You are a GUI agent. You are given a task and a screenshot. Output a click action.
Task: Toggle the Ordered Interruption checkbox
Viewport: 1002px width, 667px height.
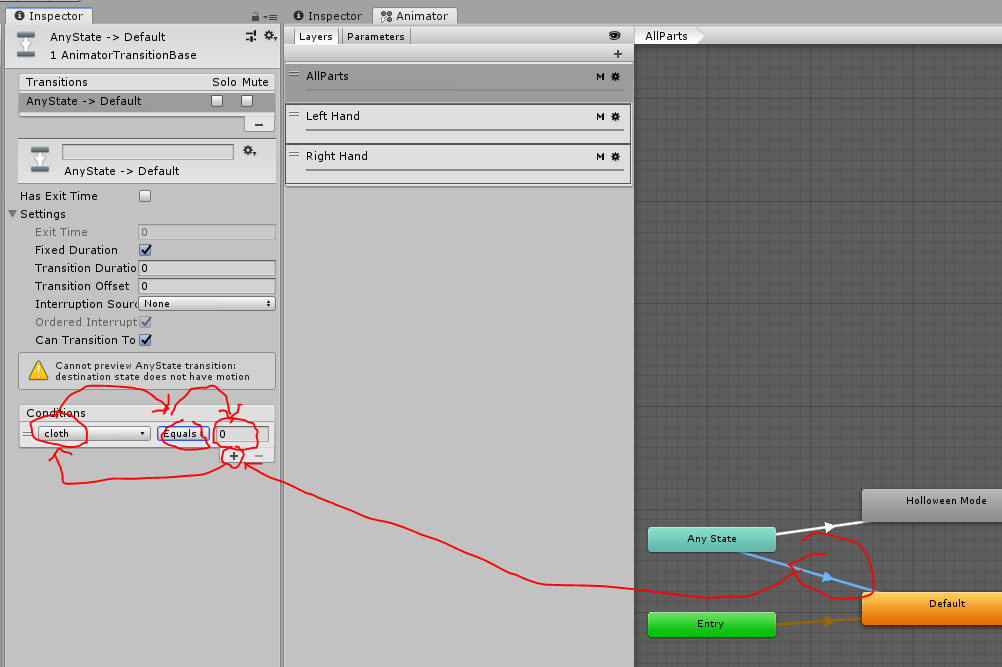(x=146, y=322)
